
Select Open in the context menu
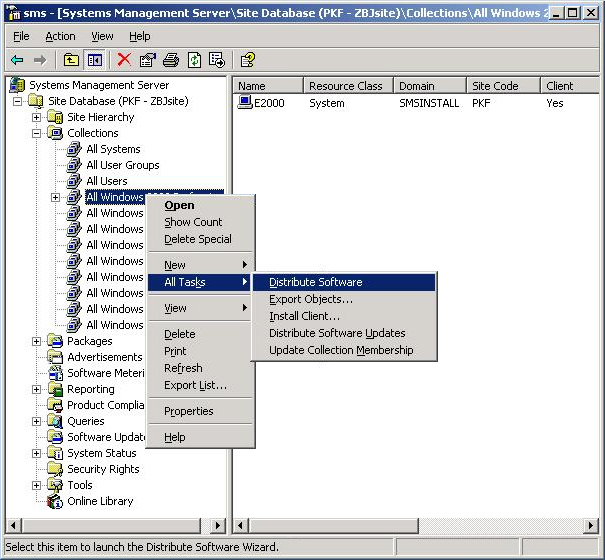(200, 205)
